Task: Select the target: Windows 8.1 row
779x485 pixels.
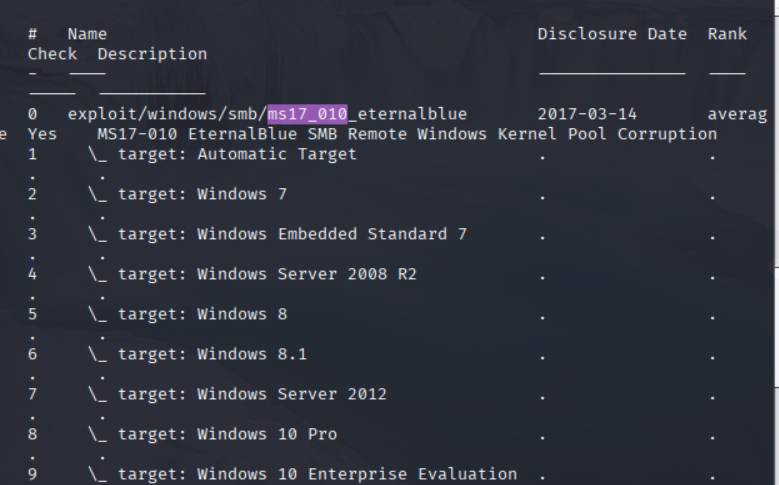Action: pos(198,354)
